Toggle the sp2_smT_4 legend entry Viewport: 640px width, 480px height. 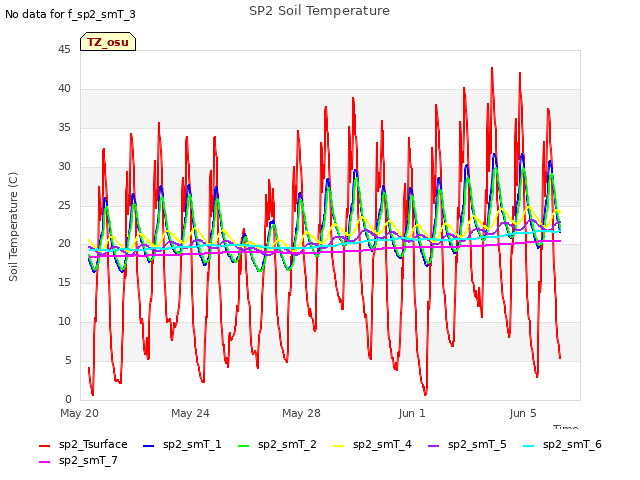click(x=372, y=444)
